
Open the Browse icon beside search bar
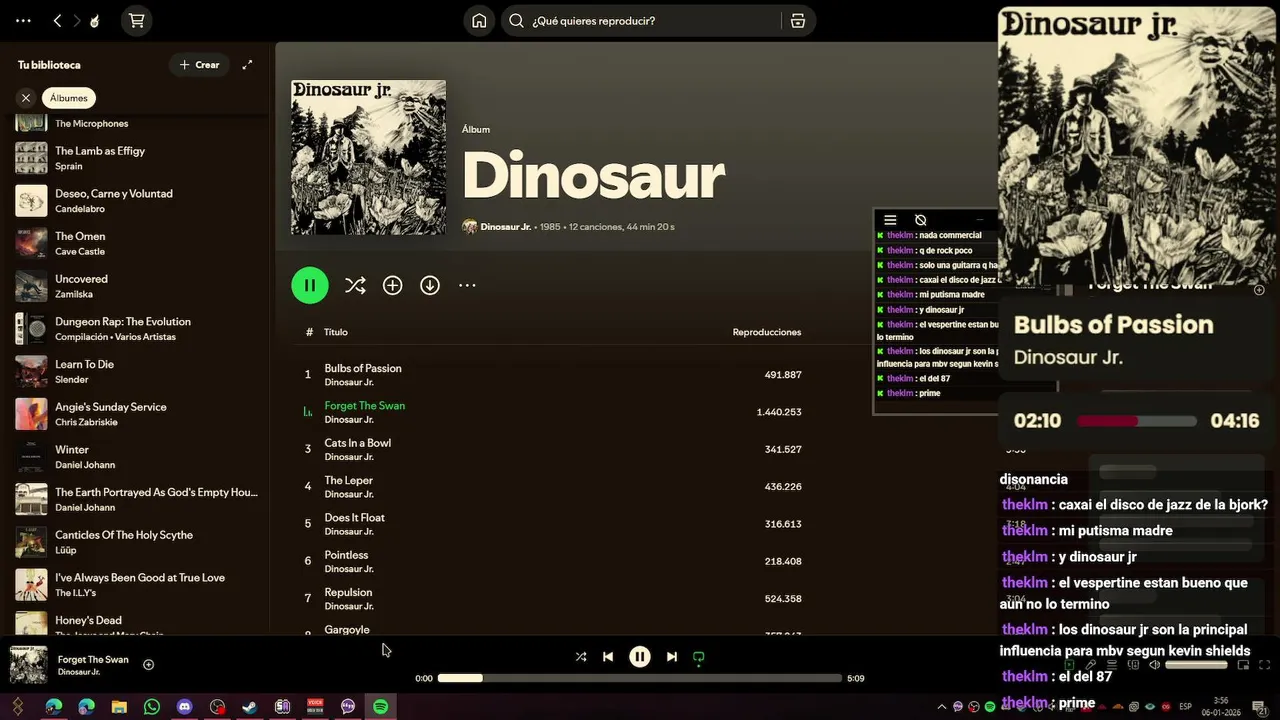pyautogui.click(x=797, y=21)
